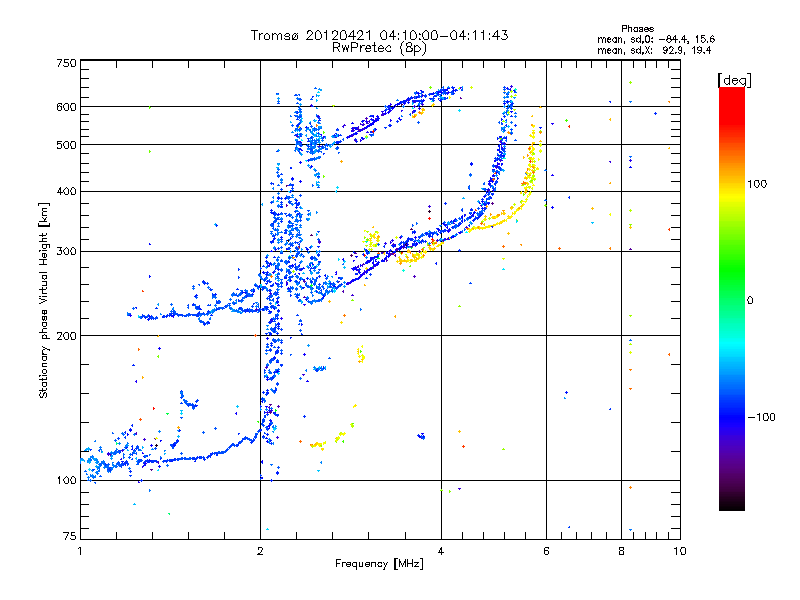Select the 'mean, sd,O: -84.4, 15.6' line
Viewport: 800px width, 600px height.
(x=656, y=39)
